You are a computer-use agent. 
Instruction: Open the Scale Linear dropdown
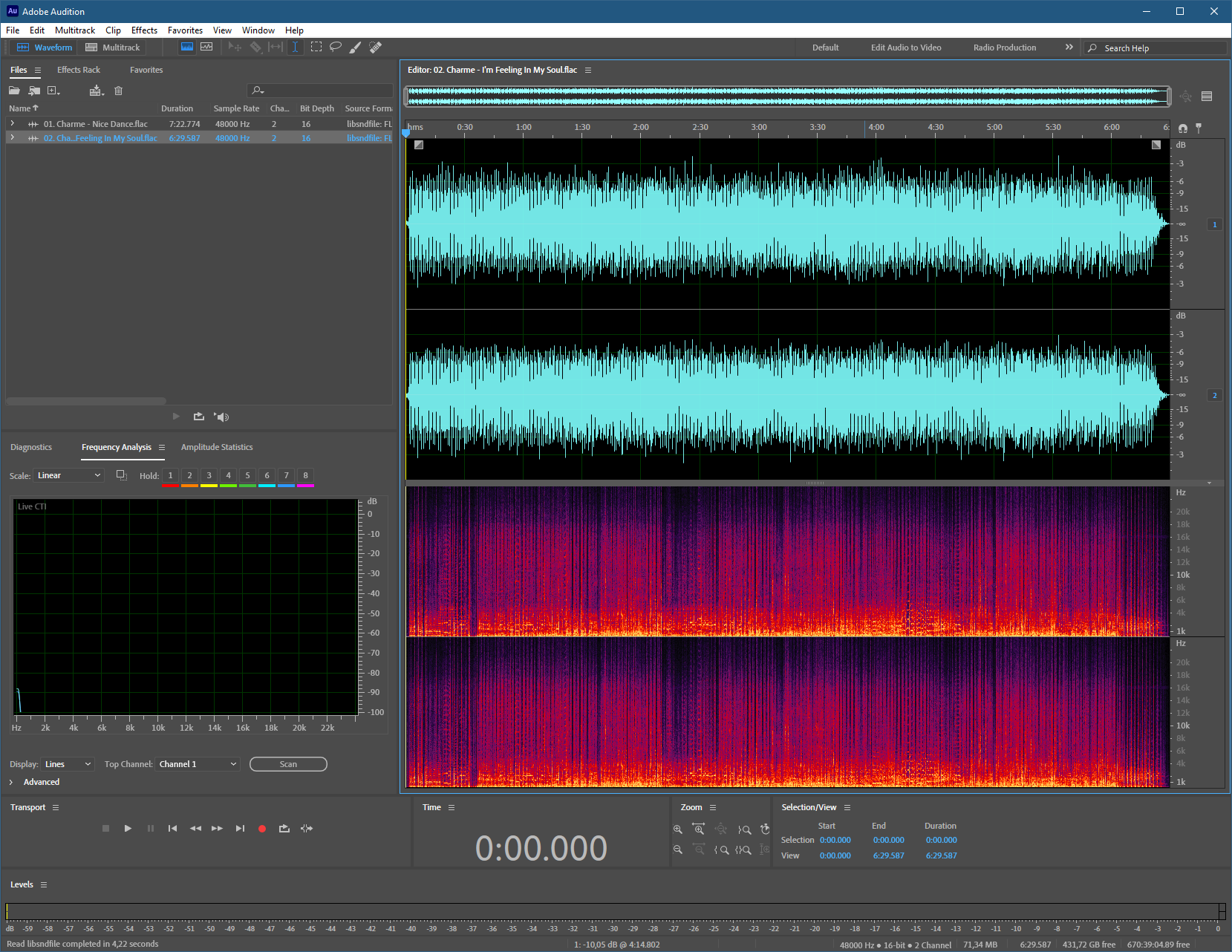click(x=69, y=475)
